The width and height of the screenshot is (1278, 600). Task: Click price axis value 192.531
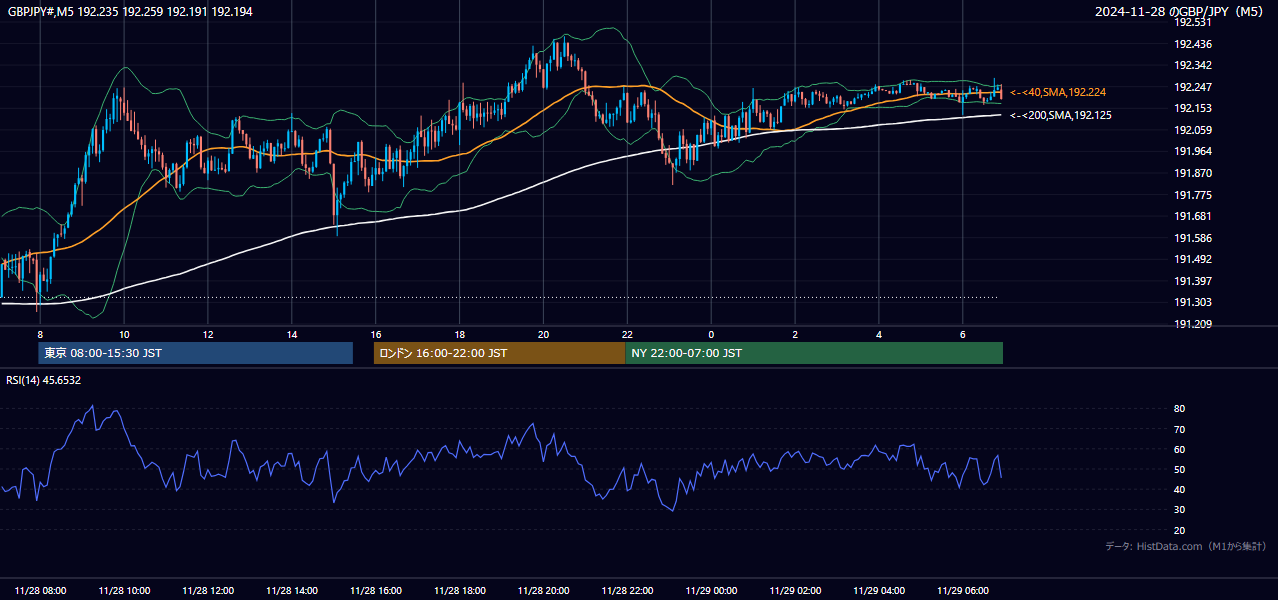click(x=1193, y=22)
